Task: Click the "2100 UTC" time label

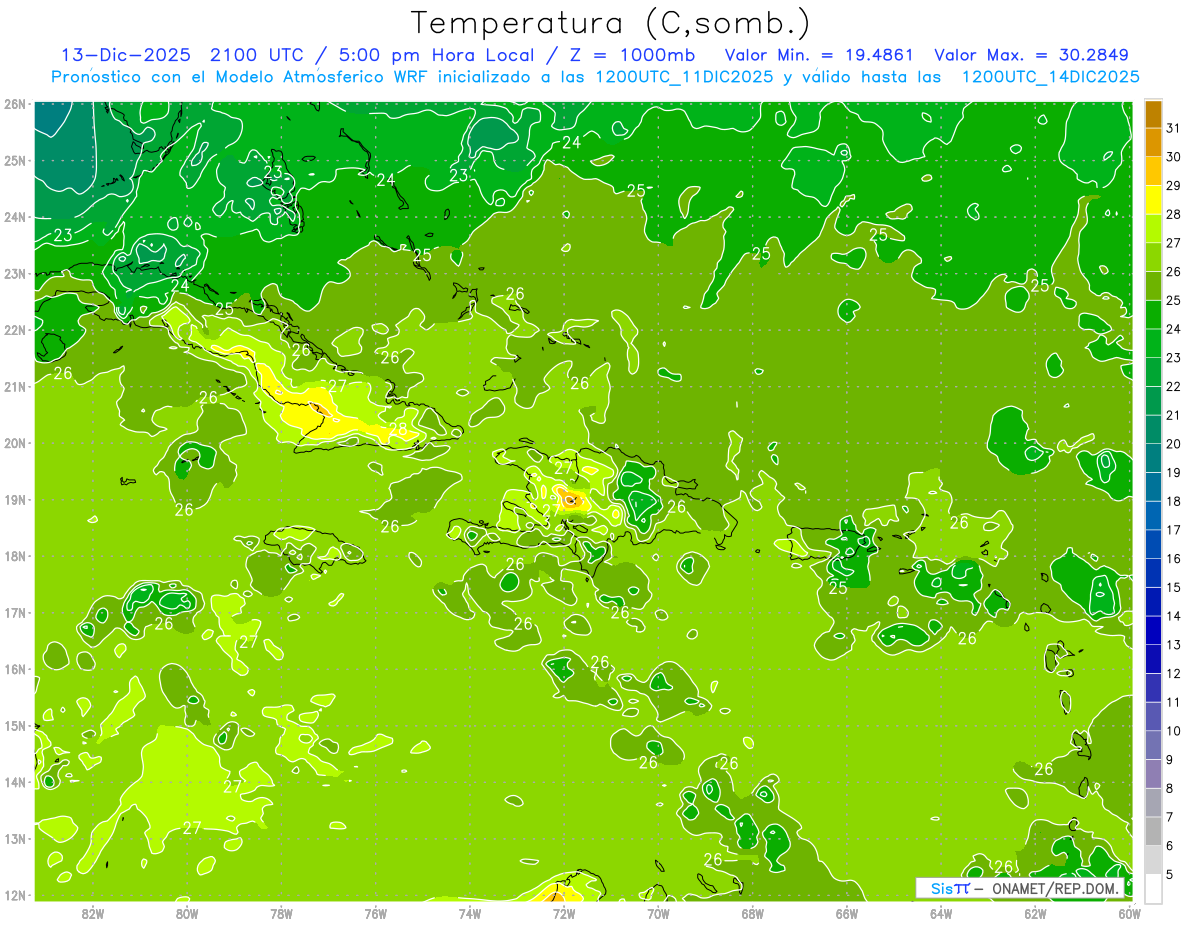Action: tap(255, 55)
